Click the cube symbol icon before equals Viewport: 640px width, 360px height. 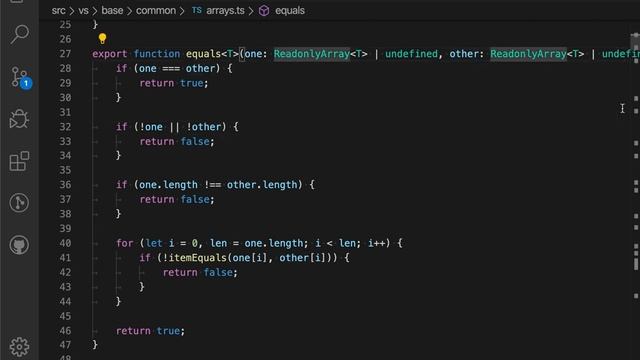(264, 11)
